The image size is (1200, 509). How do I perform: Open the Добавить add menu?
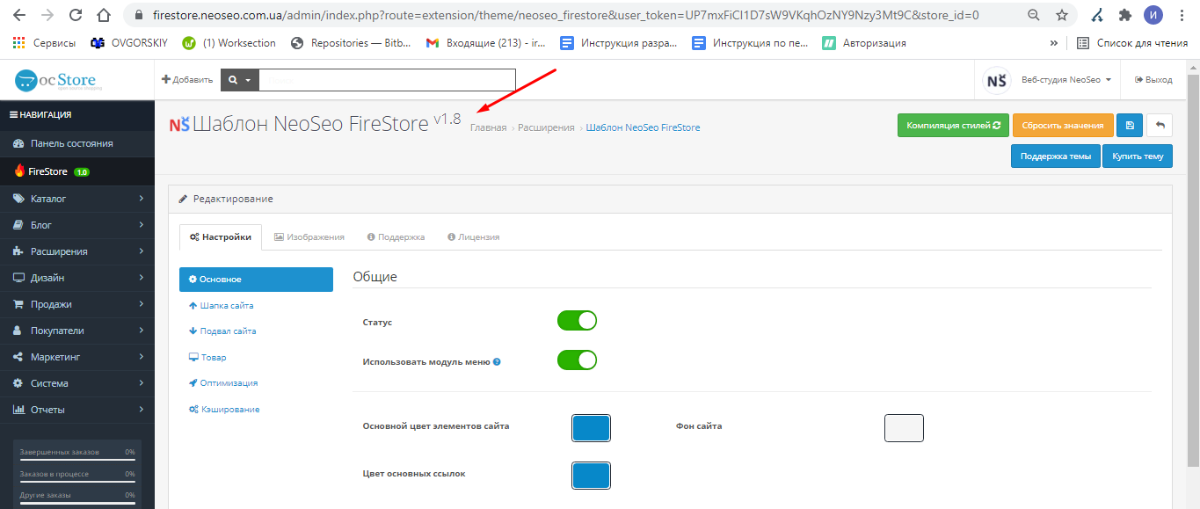pyautogui.click(x=187, y=80)
